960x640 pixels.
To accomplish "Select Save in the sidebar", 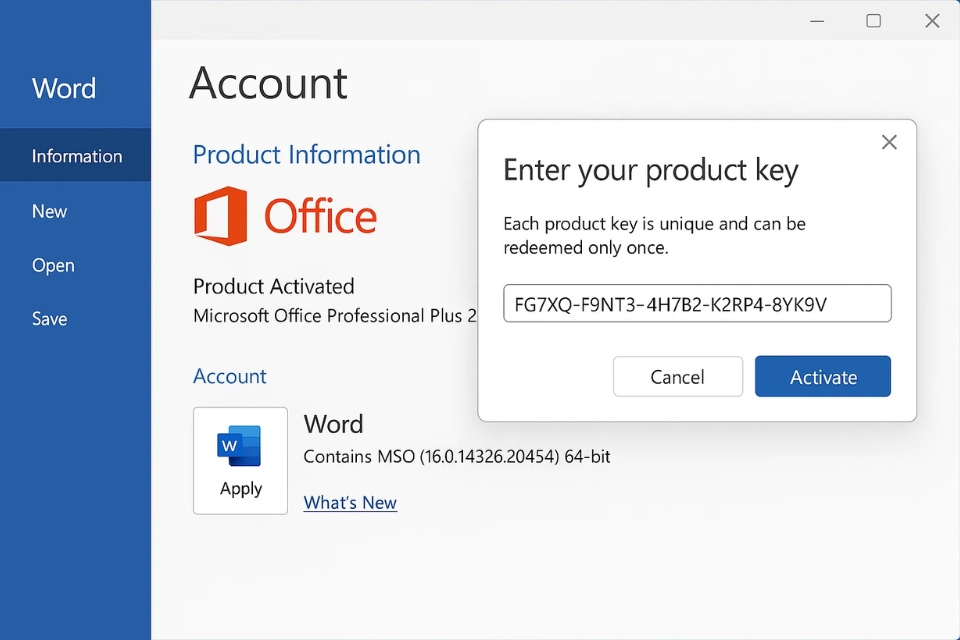I will [49, 318].
